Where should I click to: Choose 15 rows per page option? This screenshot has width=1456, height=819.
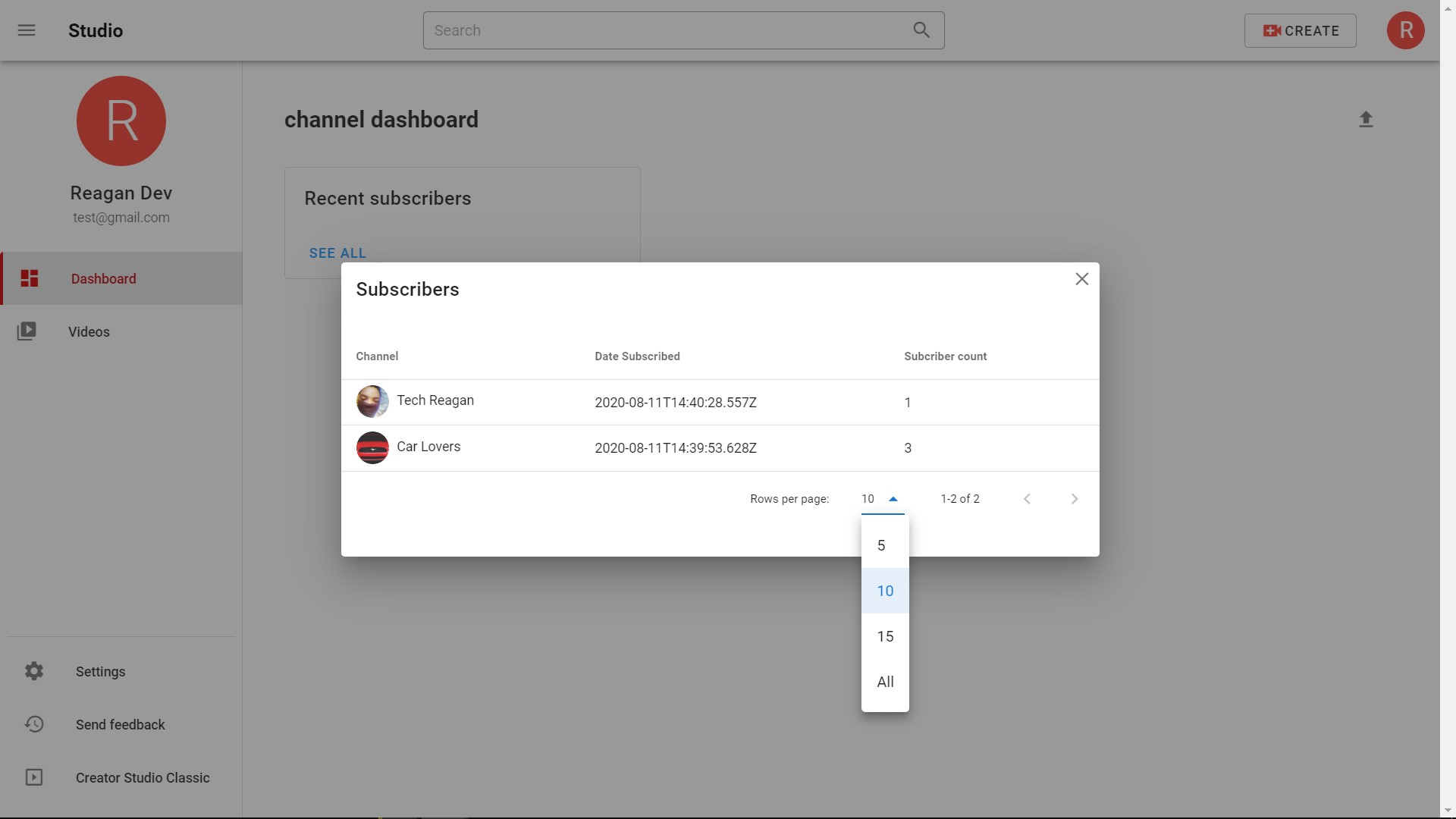tap(884, 636)
